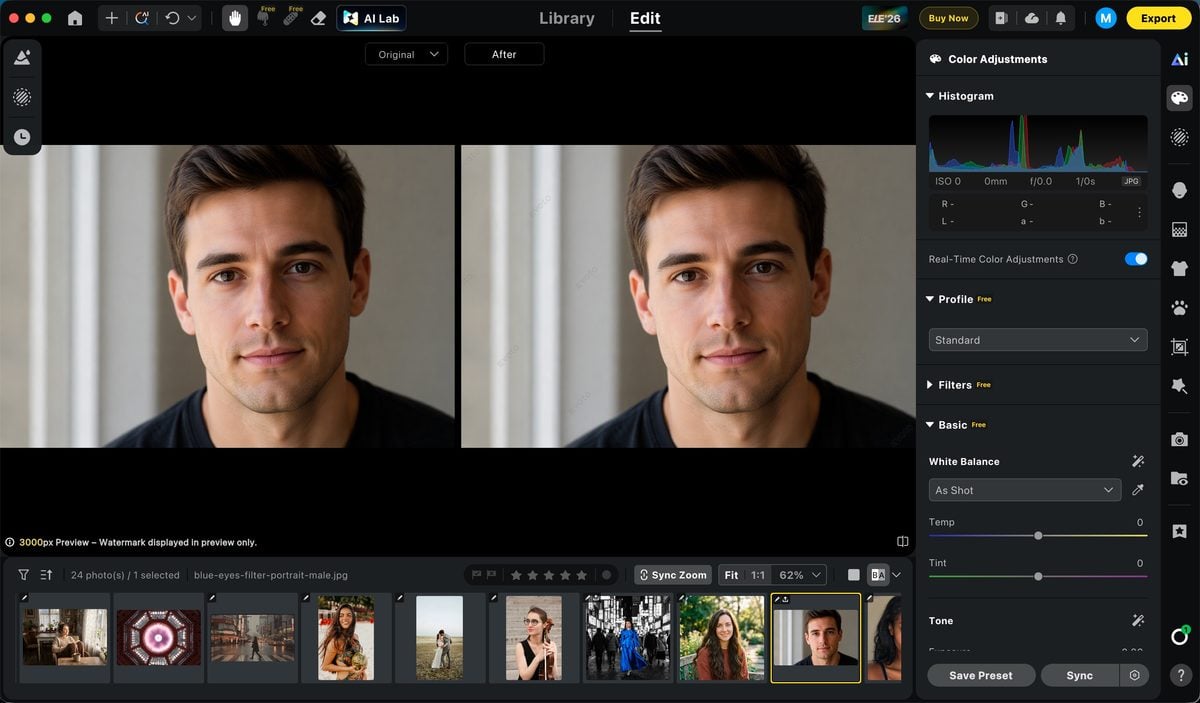This screenshot has width=1200, height=703.
Task: Open the M user account avatar
Action: point(1105,18)
